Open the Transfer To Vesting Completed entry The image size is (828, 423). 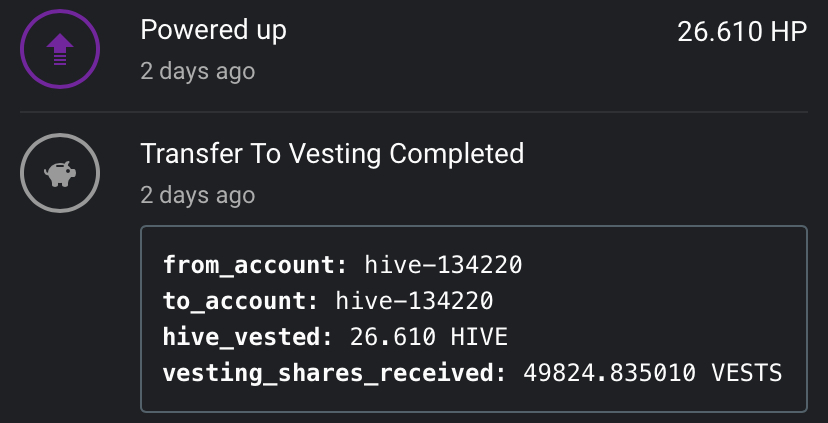pyautogui.click(x=332, y=154)
